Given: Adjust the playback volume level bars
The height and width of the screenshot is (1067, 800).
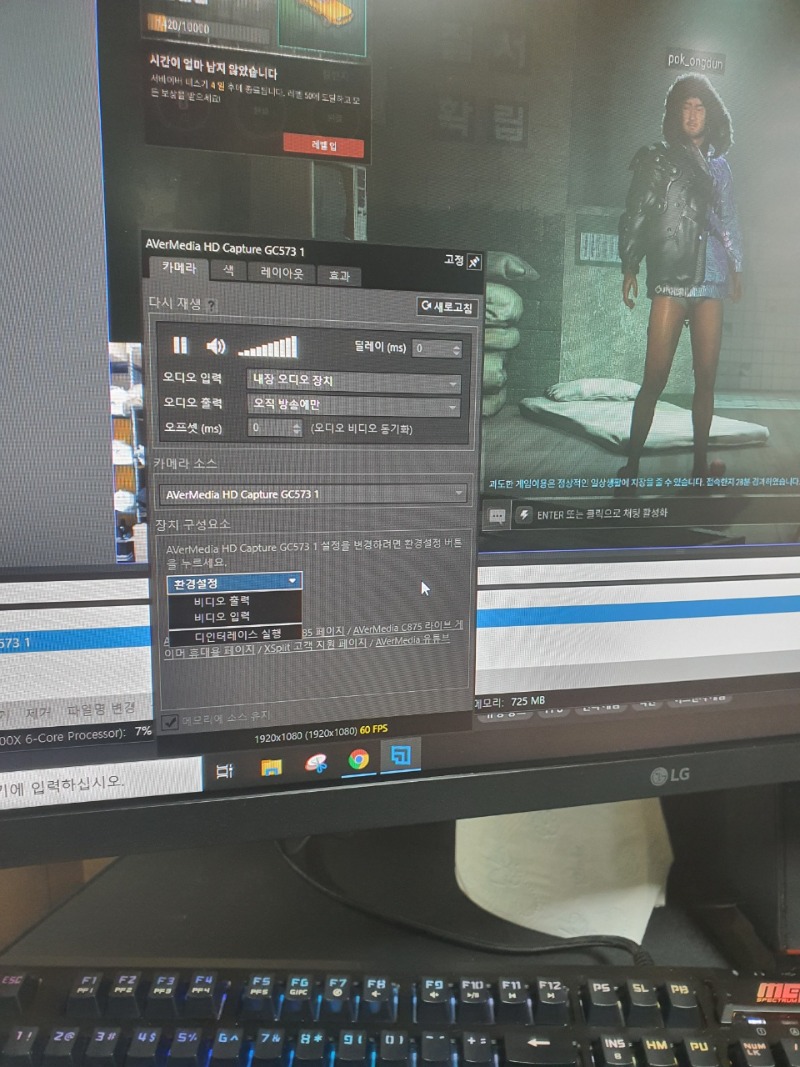Looking at the screenshot, I should [x=267, y=347].
